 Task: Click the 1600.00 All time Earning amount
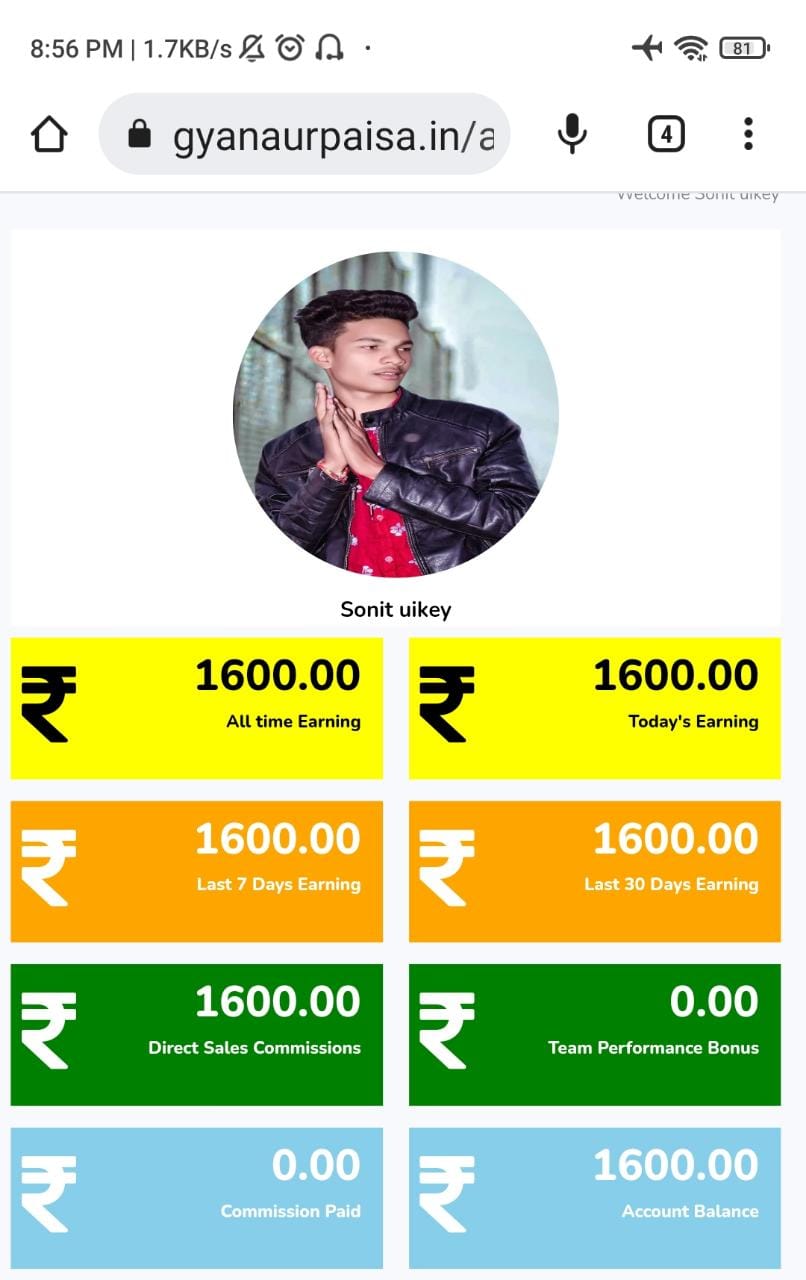pyautogui.click(x=278, y=676)
